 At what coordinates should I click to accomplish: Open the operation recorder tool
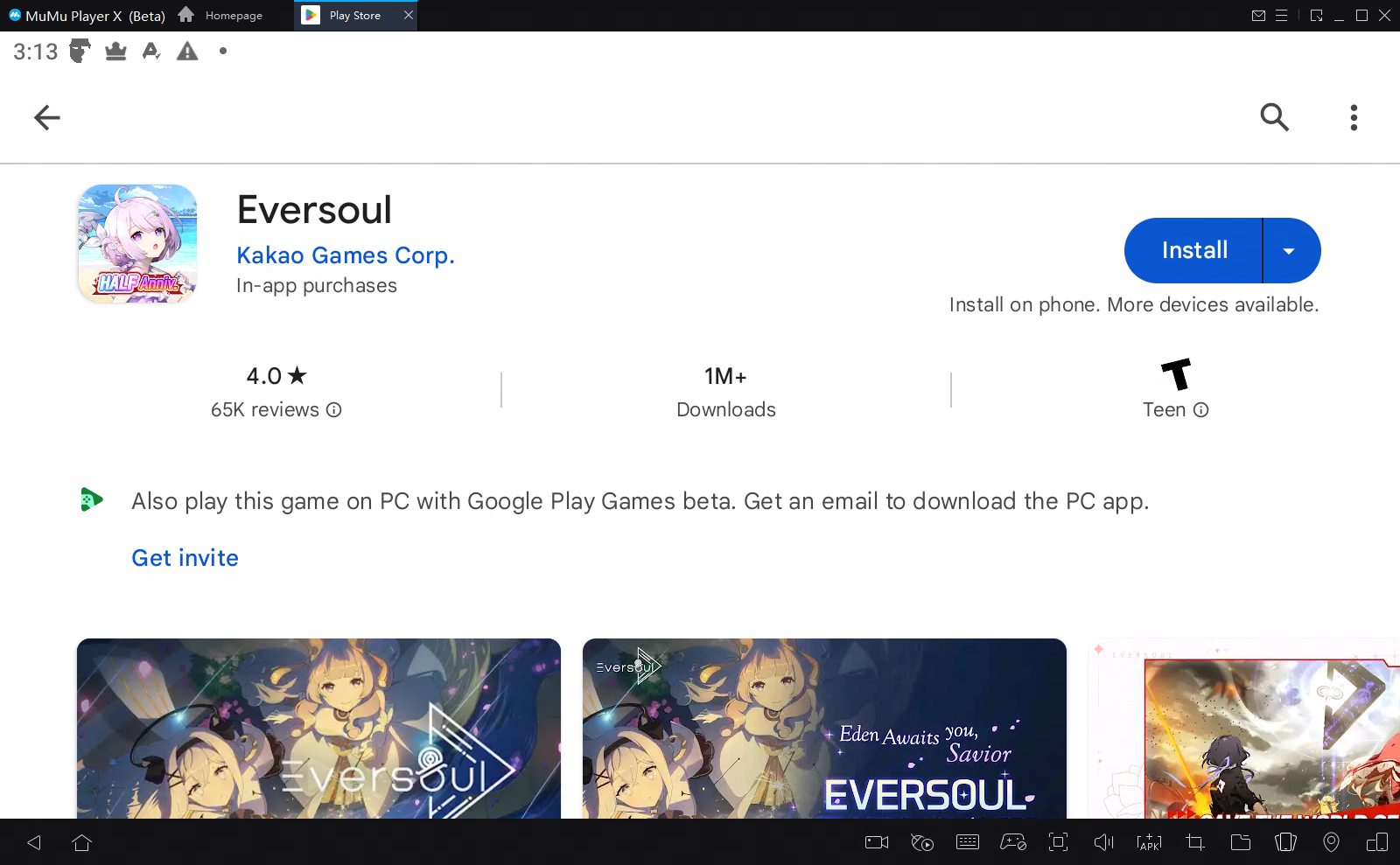point(921,842)
